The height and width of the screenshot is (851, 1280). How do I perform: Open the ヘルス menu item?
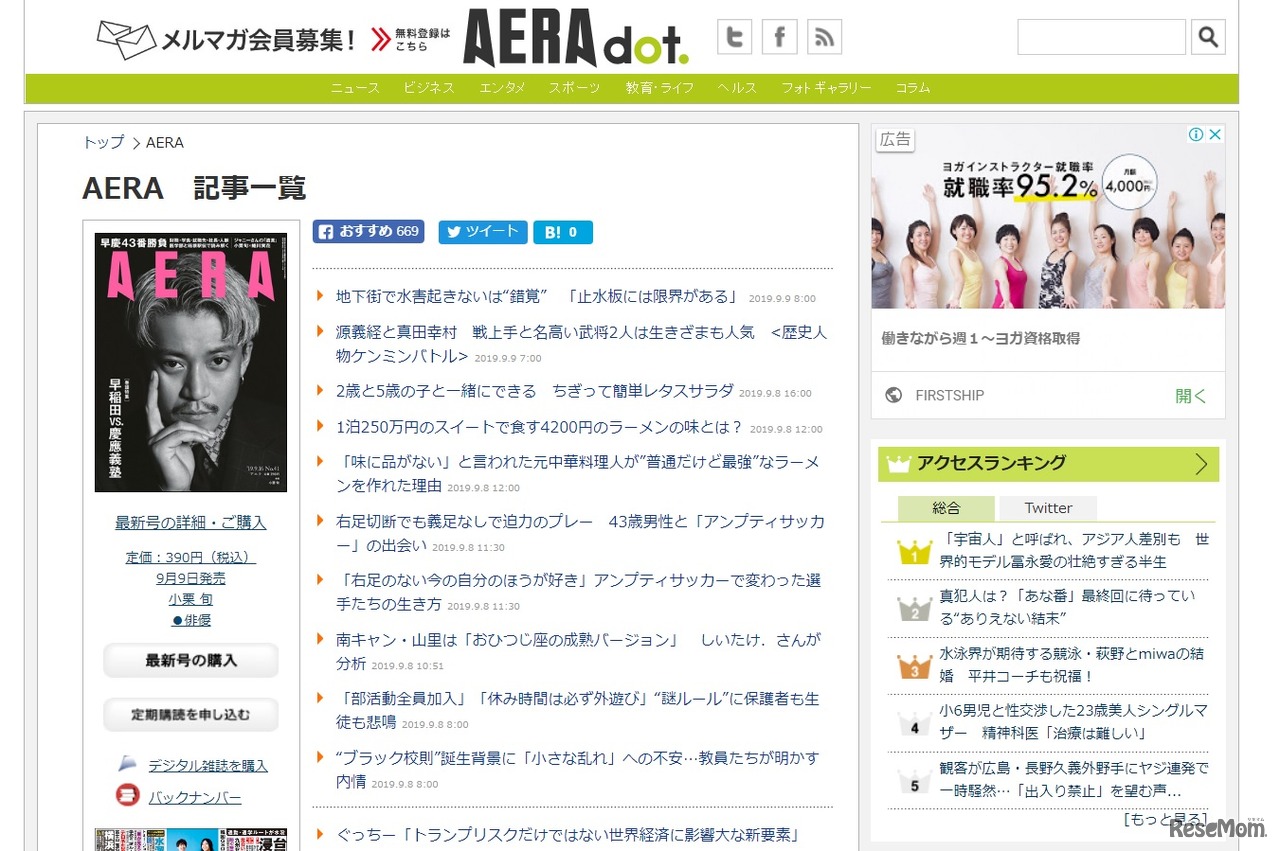click(737, 88)
